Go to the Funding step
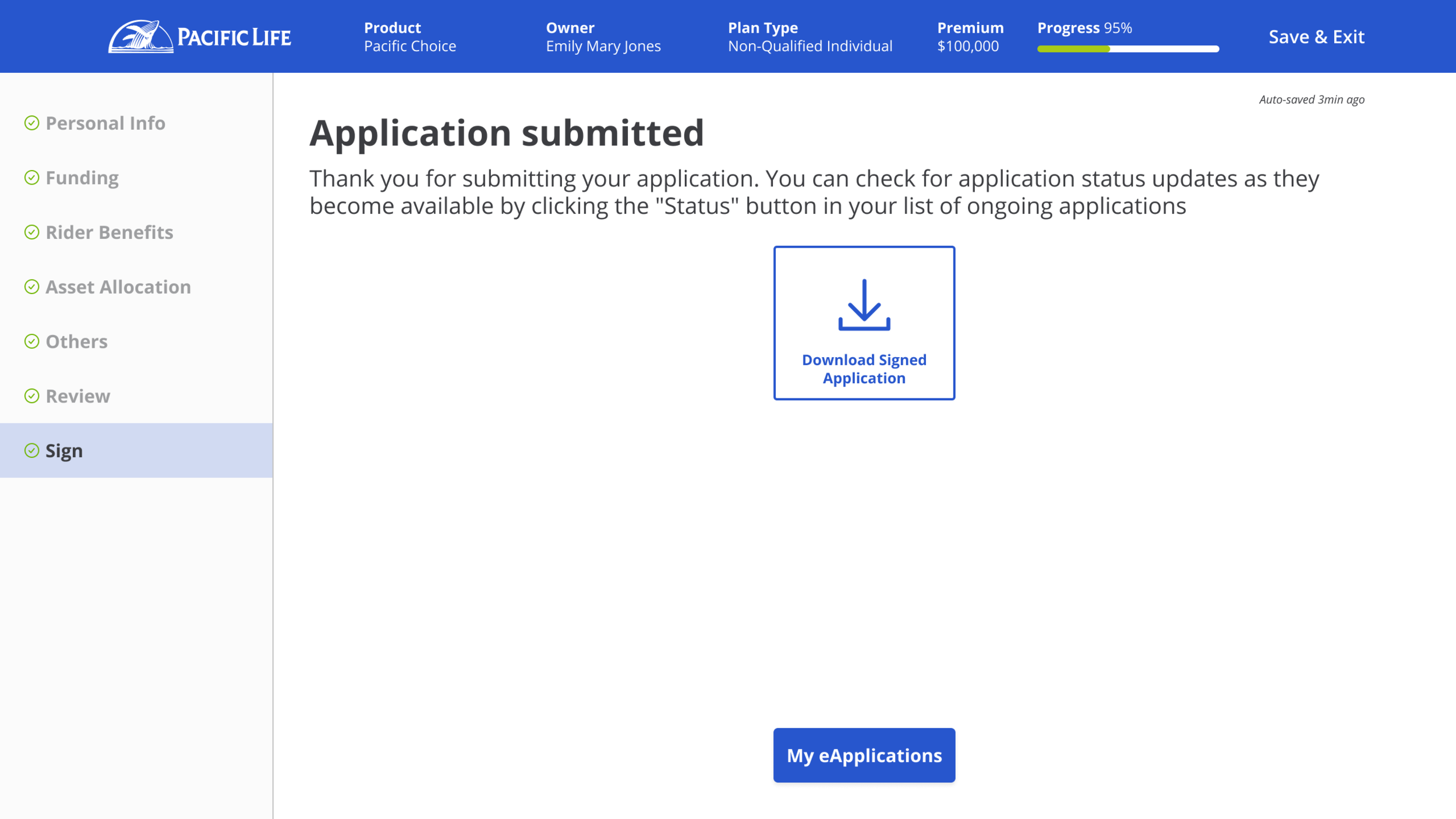1456x819 pixels. (x=82, y=178)
